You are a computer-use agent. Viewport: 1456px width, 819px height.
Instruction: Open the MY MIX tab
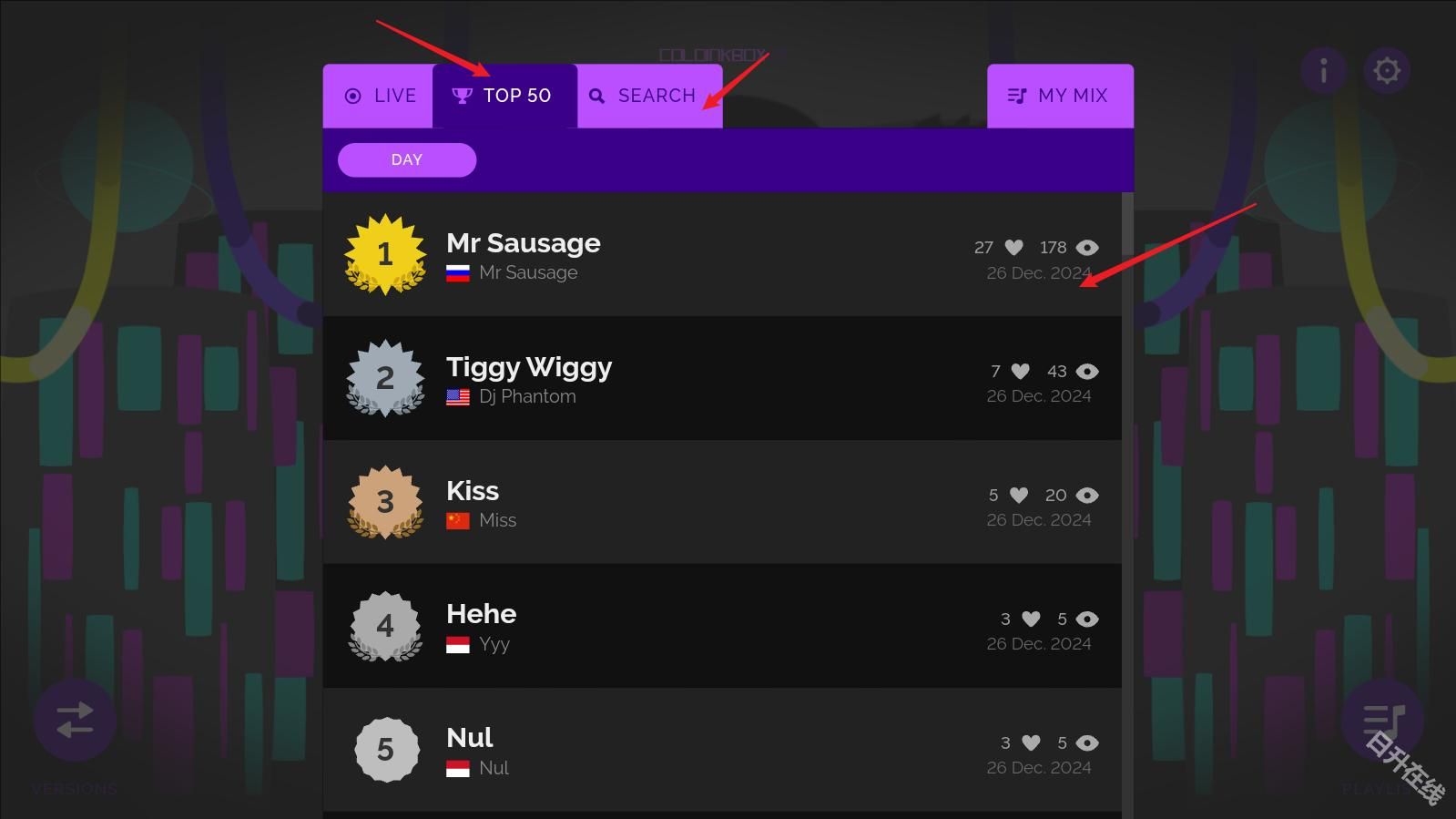coord(1059,96)
